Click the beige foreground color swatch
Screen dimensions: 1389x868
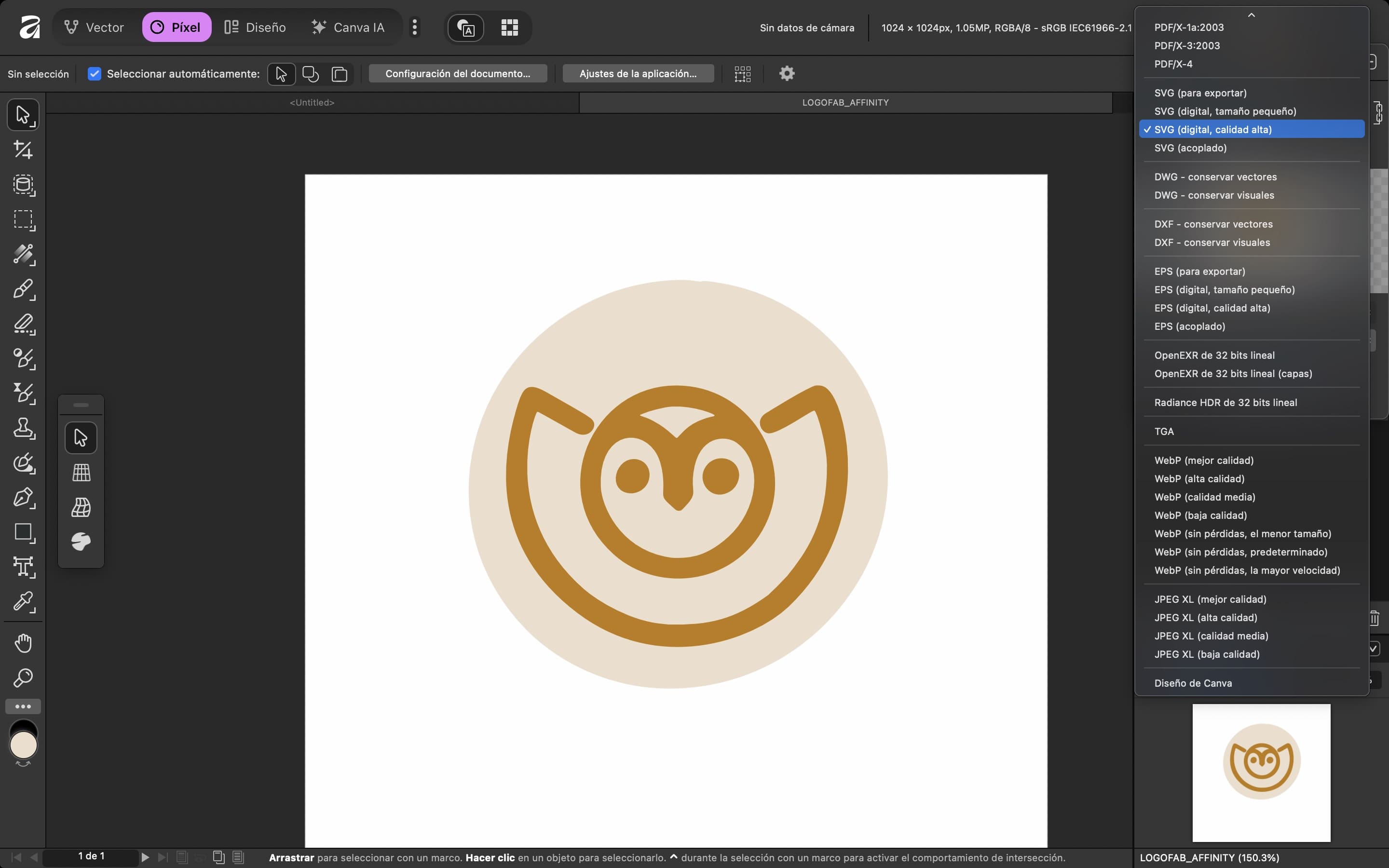click(24, 746)
